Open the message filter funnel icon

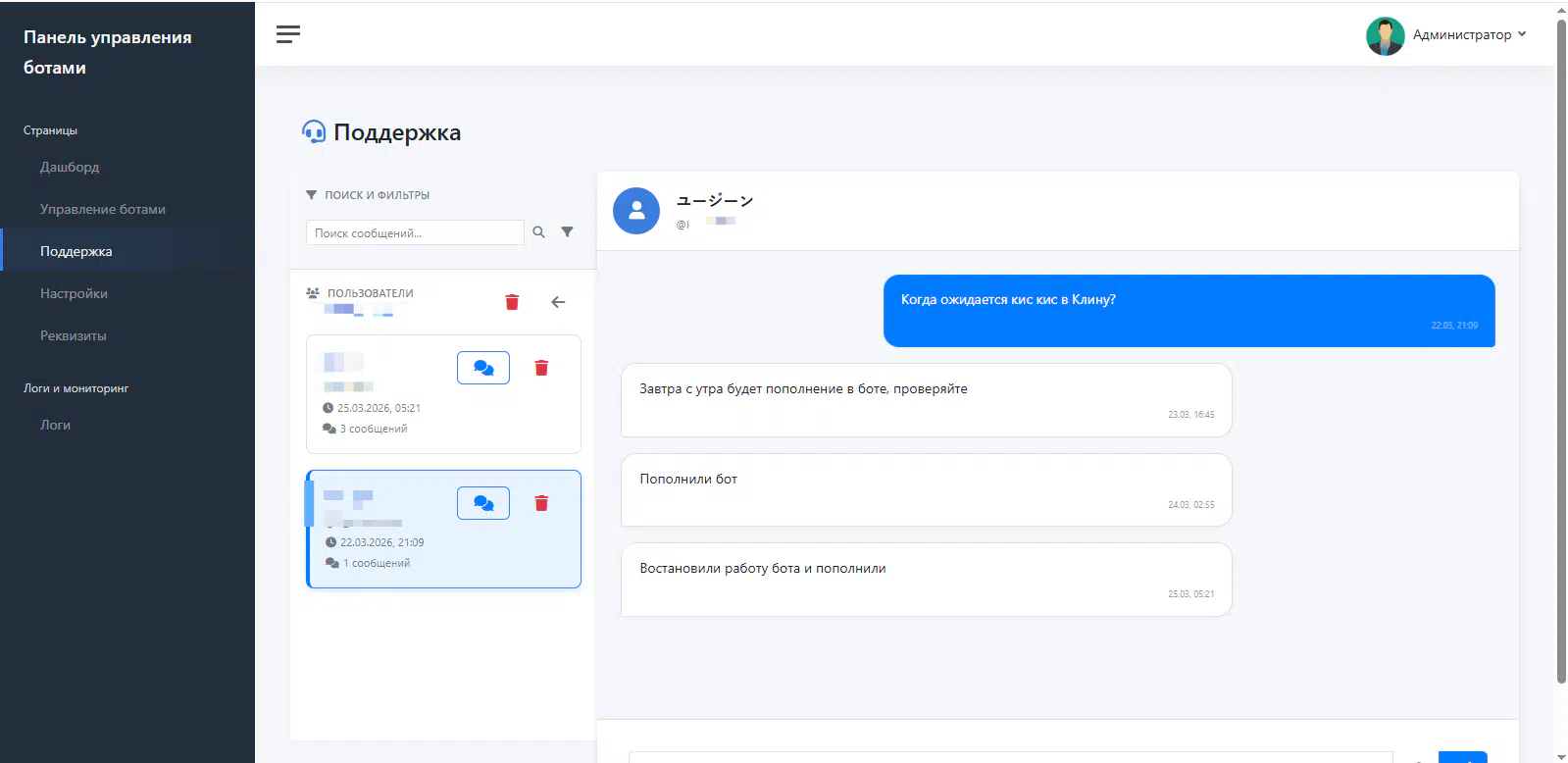click(x=567, y=232)
